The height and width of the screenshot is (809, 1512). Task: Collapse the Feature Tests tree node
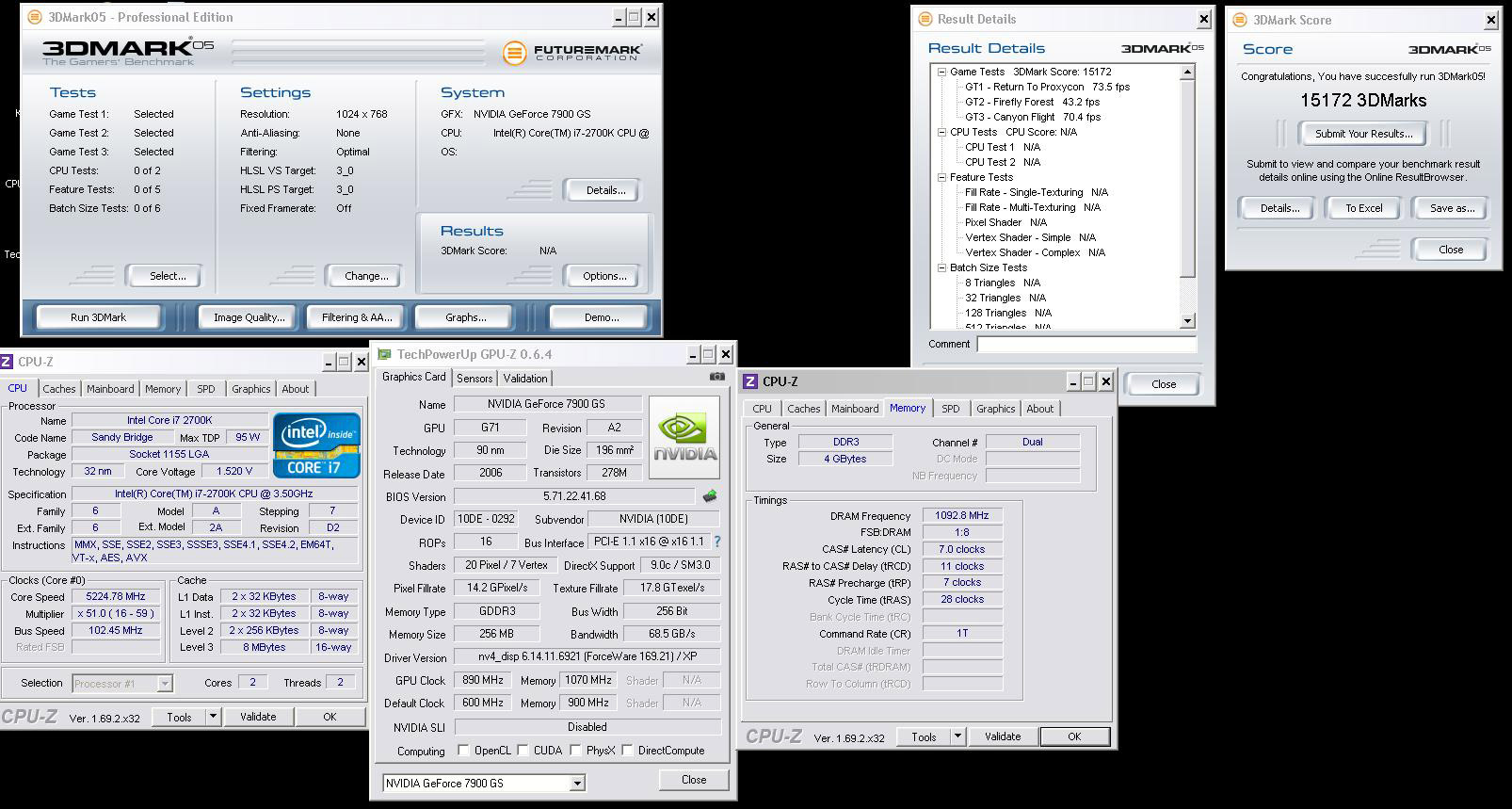pyautogui.click(x=941, y=177)
